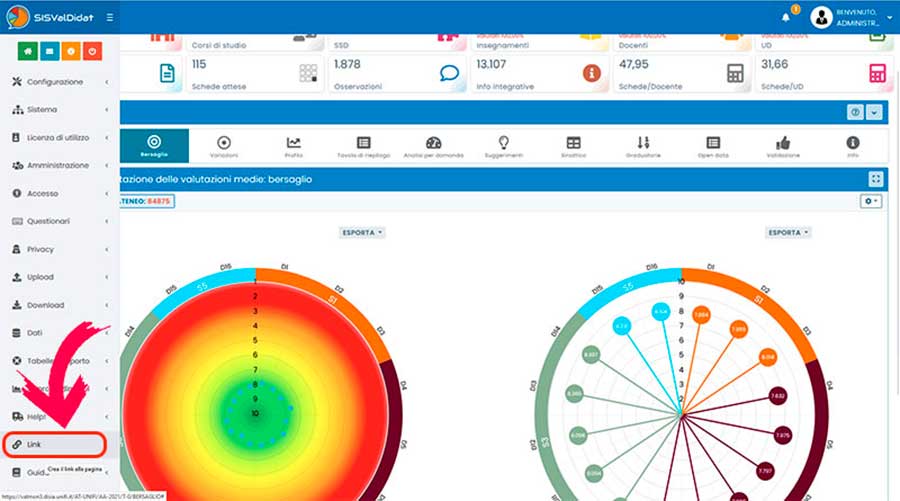Click the blue mail icon button

click(49, 51)
